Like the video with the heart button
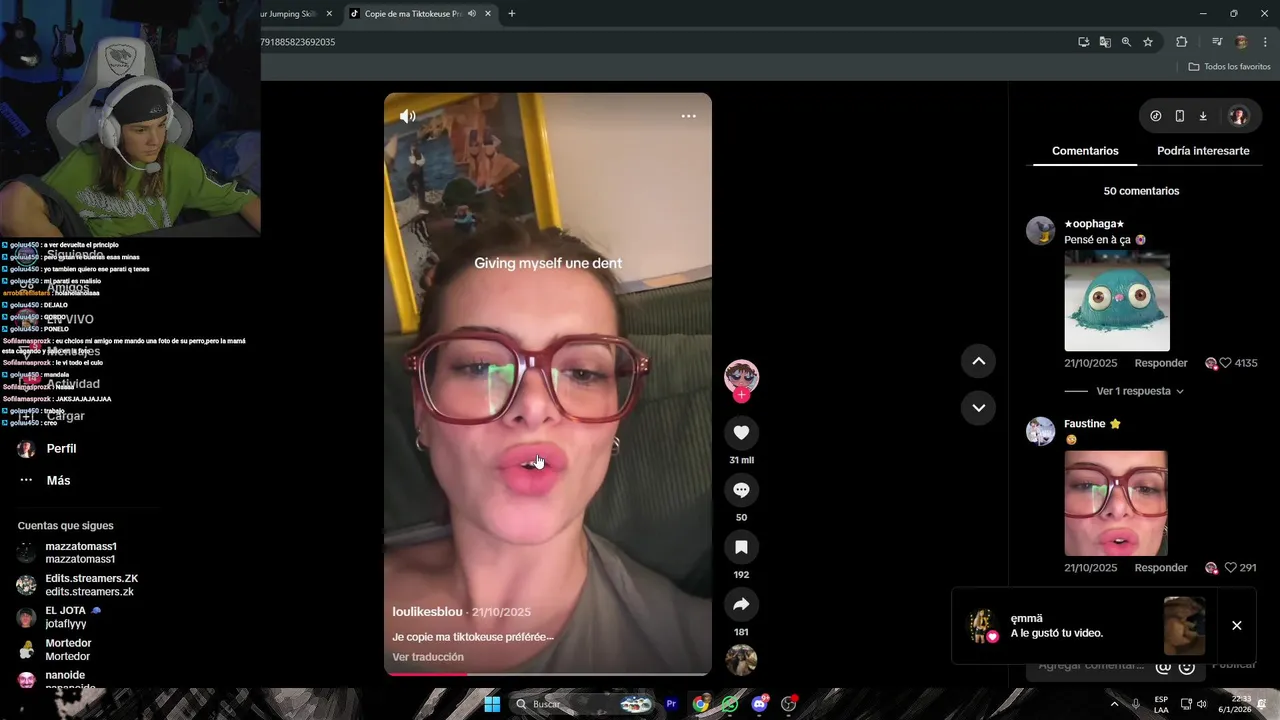1280x720 pixels. pyautogui.click(x=741, y=432)
